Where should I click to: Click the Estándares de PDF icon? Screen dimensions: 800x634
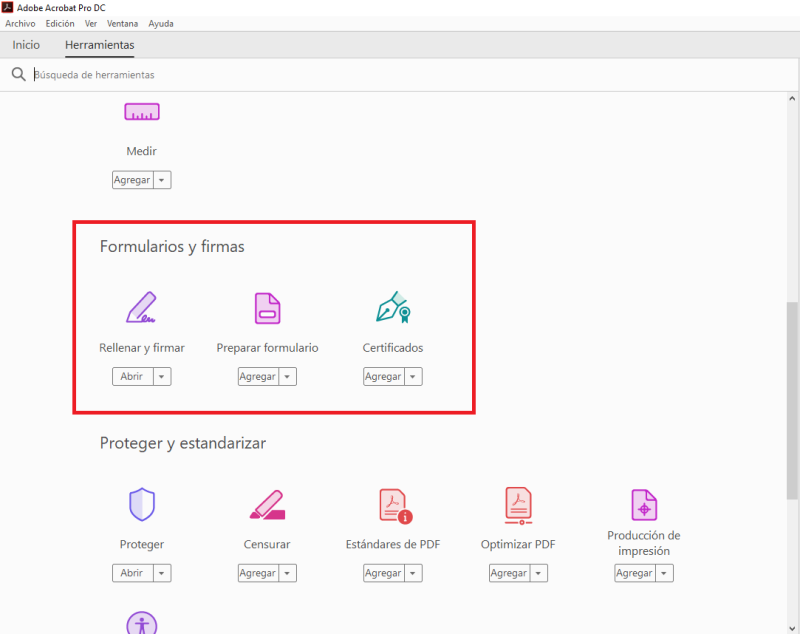click(393, 505)
